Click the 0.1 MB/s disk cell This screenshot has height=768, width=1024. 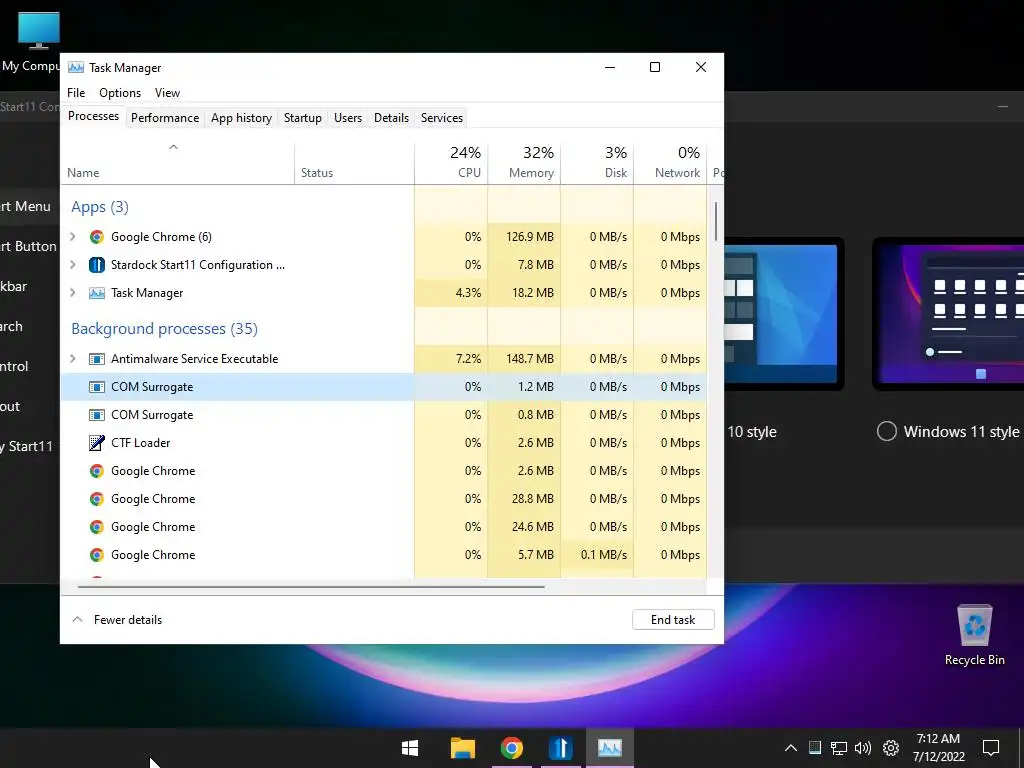(598, 555)
